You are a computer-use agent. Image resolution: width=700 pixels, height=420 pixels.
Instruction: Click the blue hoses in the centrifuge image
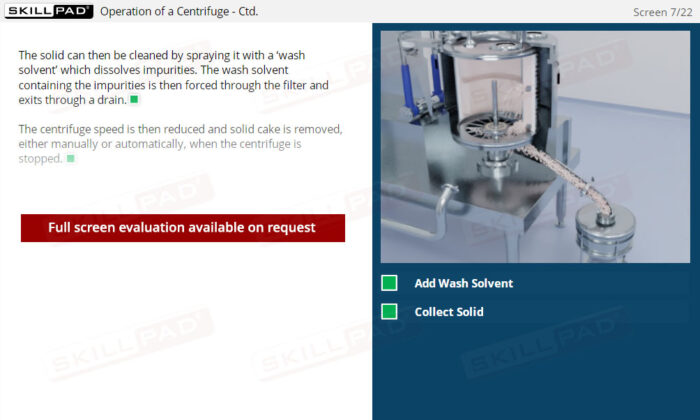coord(421,84)
